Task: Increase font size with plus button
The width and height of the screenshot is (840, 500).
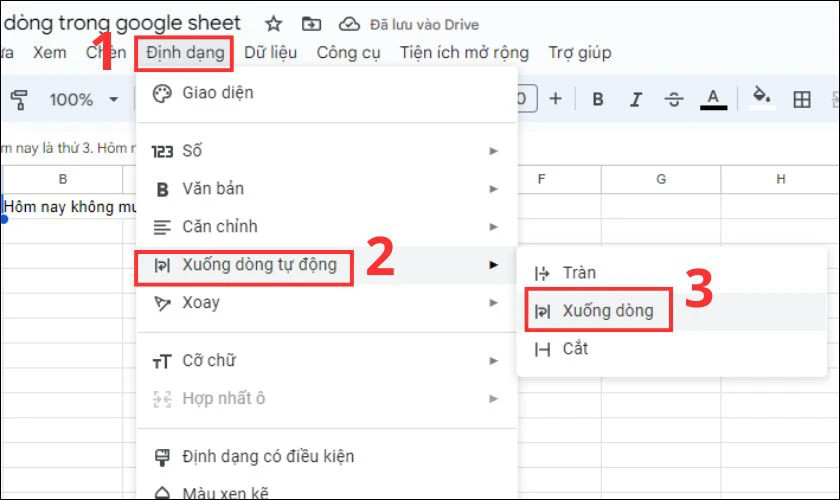Action: 556,99
